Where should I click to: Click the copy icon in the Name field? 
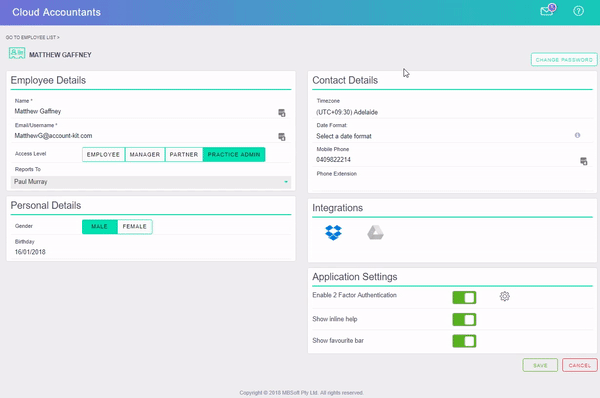pos(282,113)
